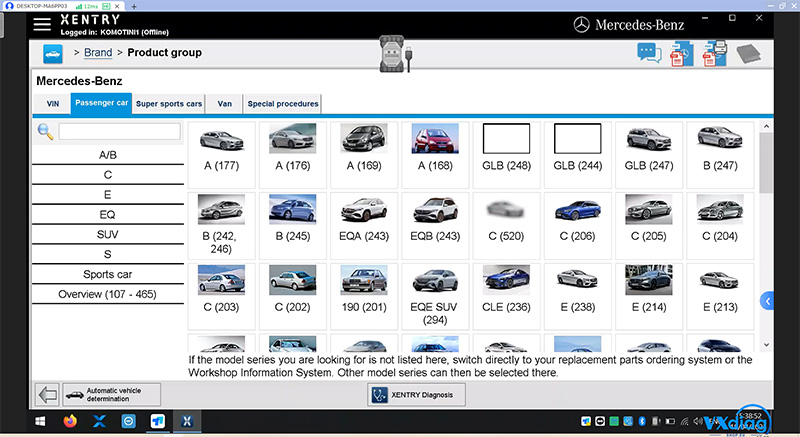Click the VCI multiplexer device icon

(x=395, y=54)
